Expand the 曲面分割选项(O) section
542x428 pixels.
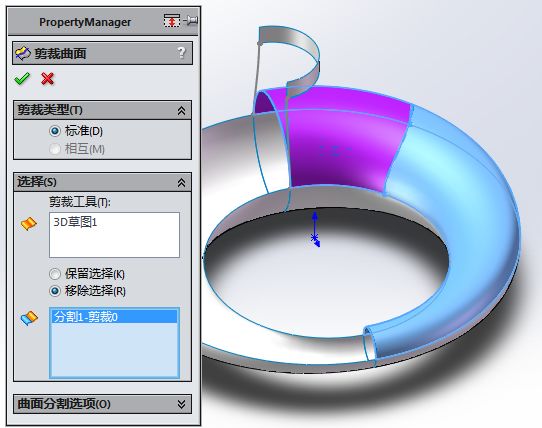coord(181,404)
